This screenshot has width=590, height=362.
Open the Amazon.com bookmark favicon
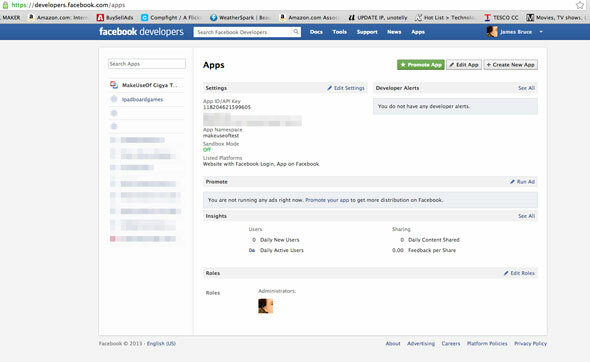[x=31, y=17]
